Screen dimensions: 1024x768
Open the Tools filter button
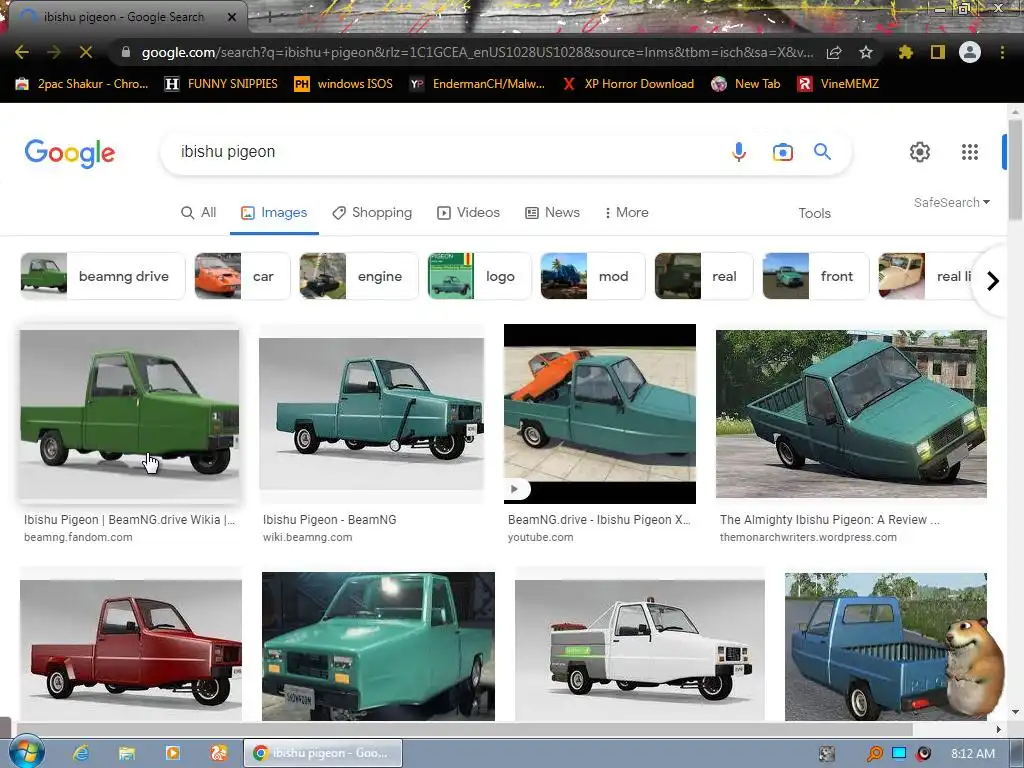[x=814, y=214]
